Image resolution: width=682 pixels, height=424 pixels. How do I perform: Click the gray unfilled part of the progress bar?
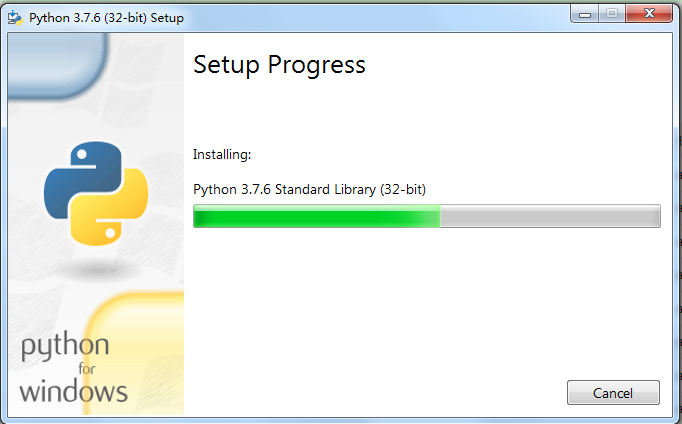pos(550,216)
